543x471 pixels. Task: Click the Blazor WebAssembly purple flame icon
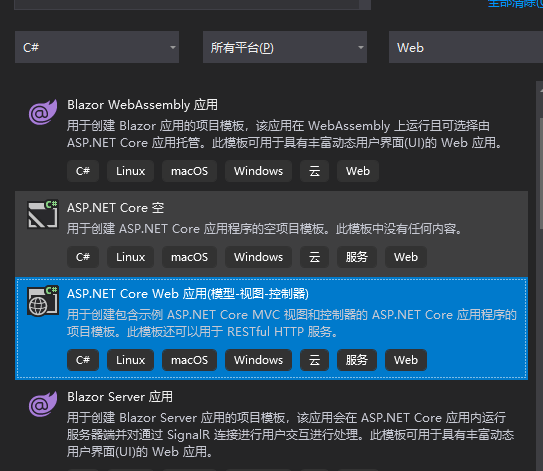pyautogui.click(x=43, y=112)
